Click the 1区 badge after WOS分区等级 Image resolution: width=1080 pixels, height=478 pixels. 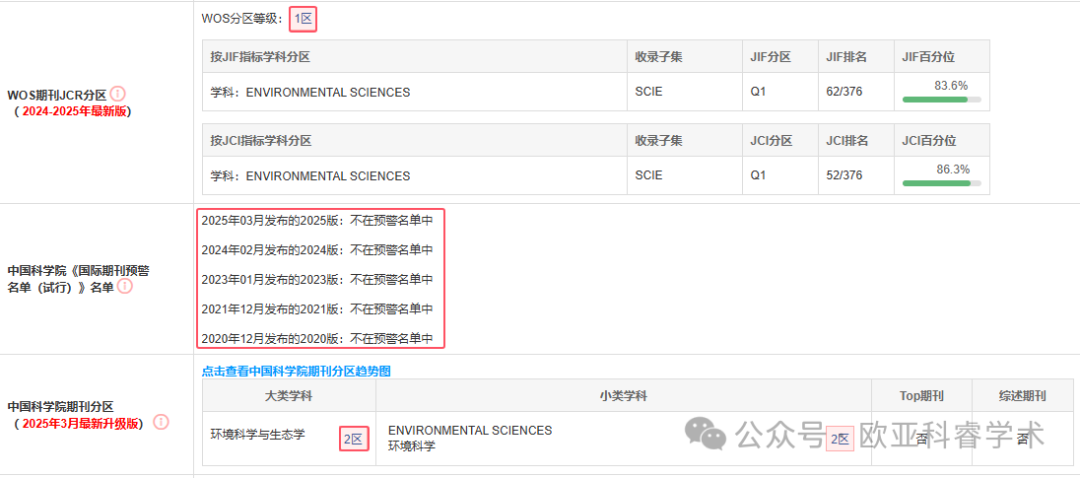click(x=303, y=19)
